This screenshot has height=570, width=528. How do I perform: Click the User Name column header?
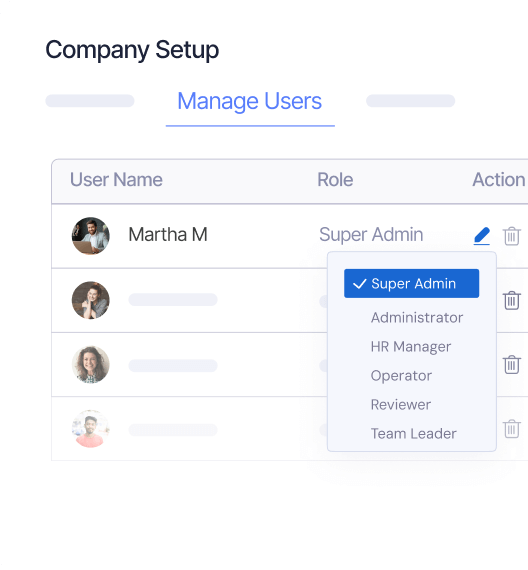(x=116, y=180)
